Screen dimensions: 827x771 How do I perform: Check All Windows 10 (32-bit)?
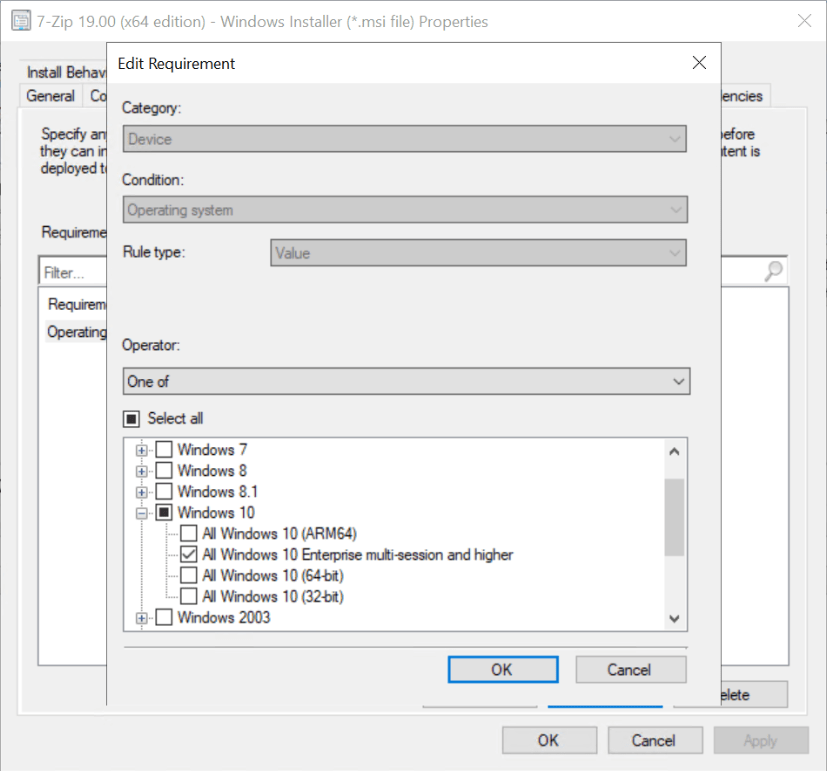pyautogui.click(x=189, y=596)
